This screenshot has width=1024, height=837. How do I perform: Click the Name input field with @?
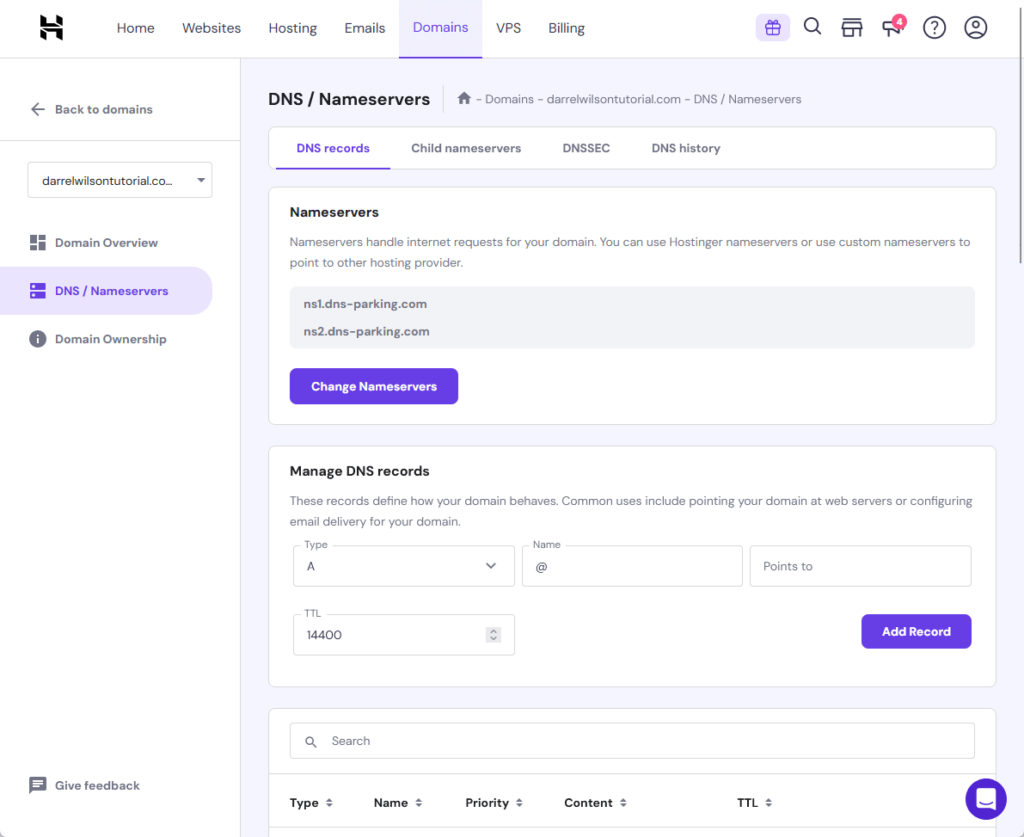point(632,566)
